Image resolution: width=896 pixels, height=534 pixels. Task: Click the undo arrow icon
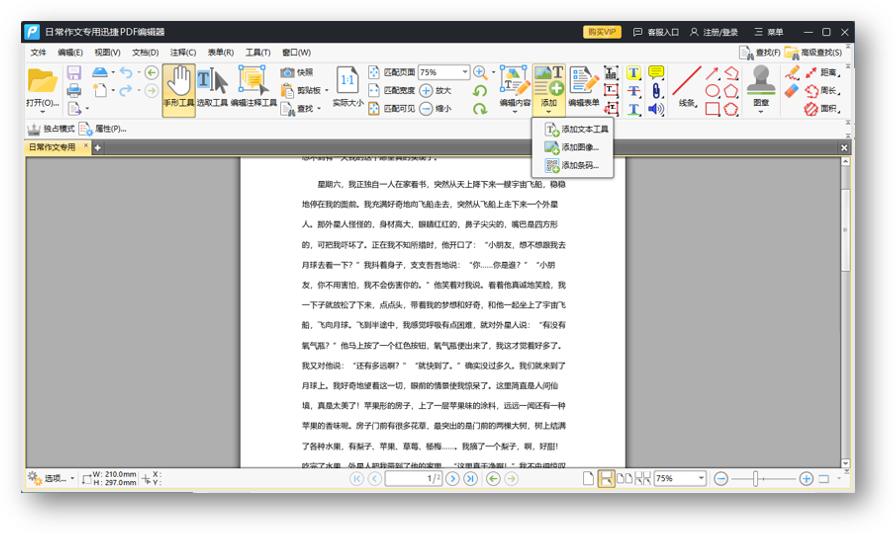pos(126,73)
